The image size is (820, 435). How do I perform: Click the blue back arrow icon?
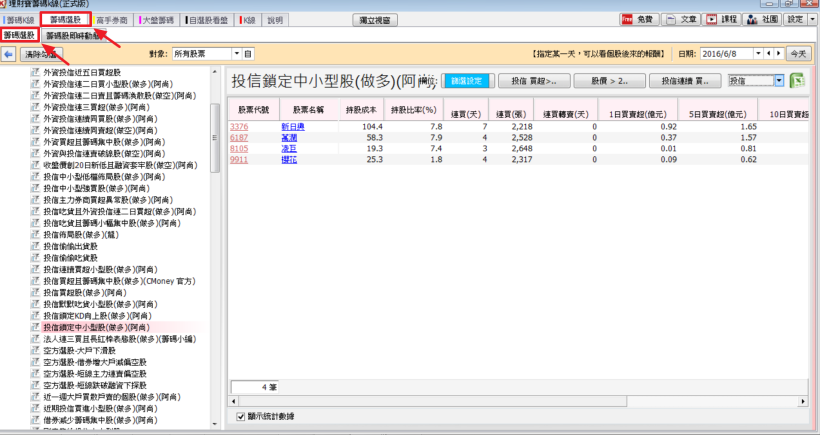pos(8,54)
